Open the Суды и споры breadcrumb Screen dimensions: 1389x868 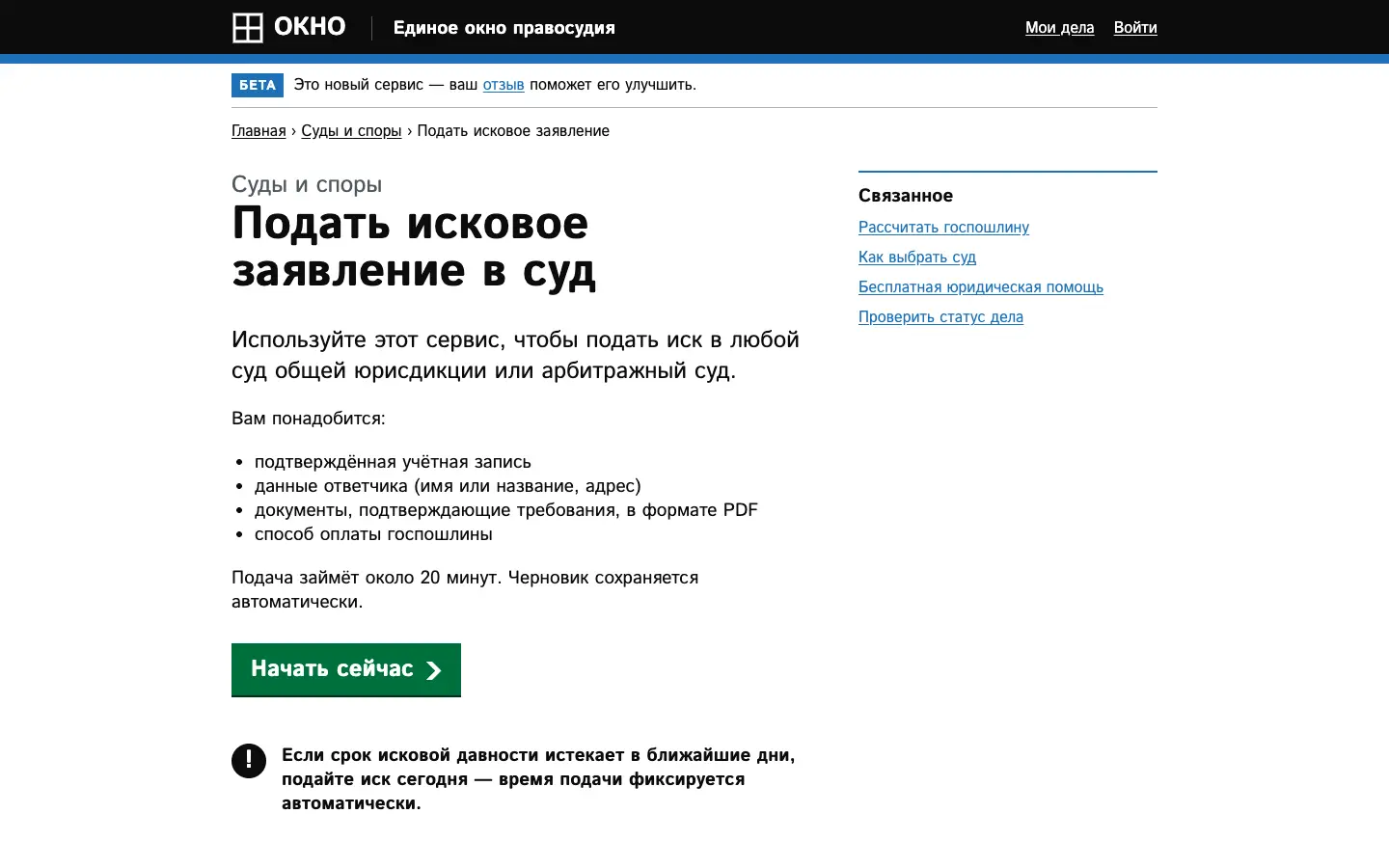351,131
